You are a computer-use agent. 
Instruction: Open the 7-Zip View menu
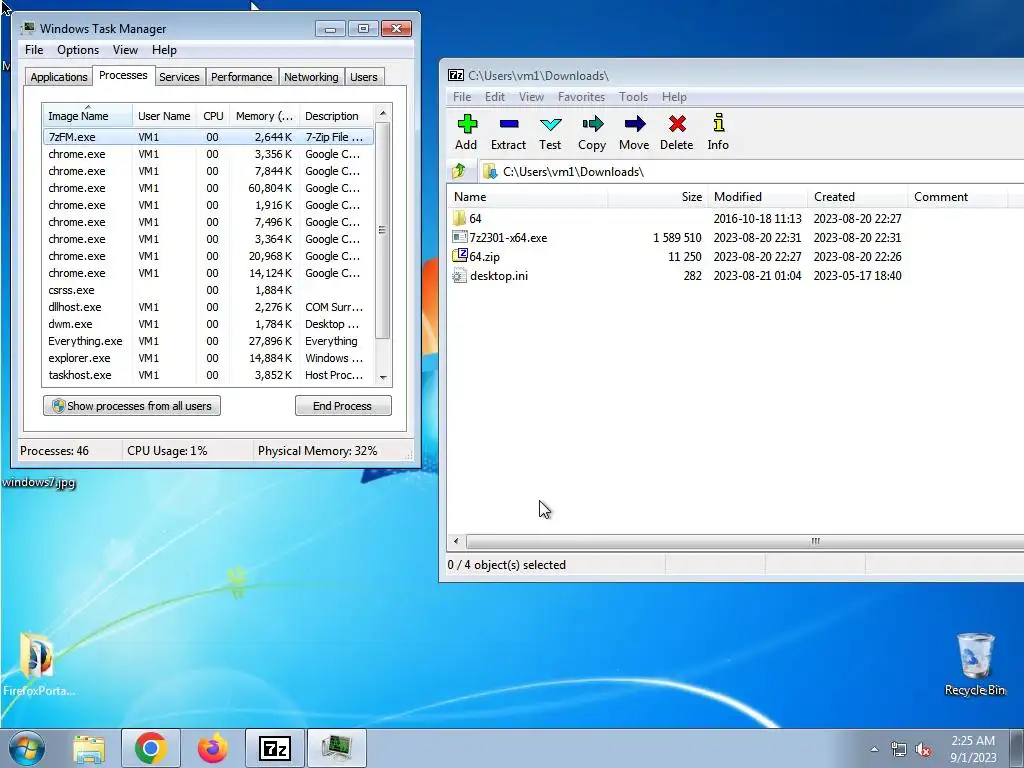(531, 97)
